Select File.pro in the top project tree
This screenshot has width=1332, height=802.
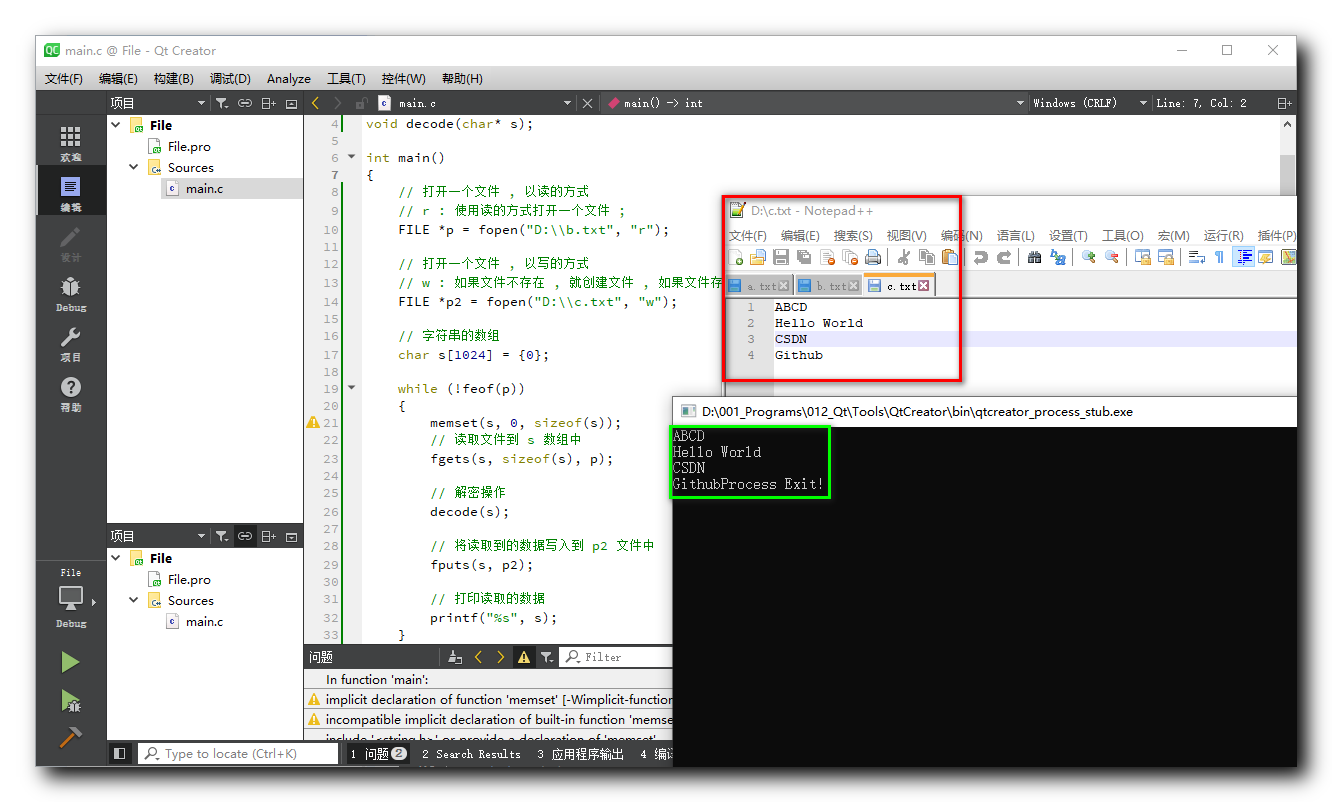(x=189, y=146)
